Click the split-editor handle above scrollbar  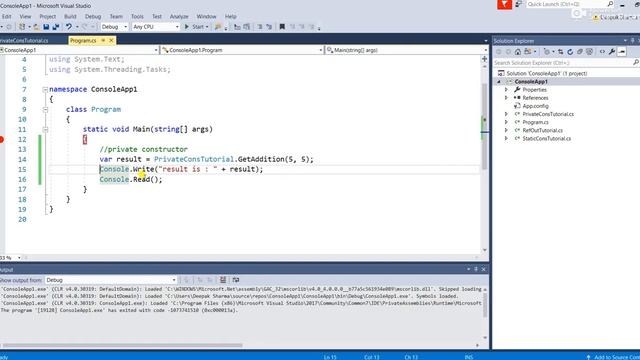[484, 59]
